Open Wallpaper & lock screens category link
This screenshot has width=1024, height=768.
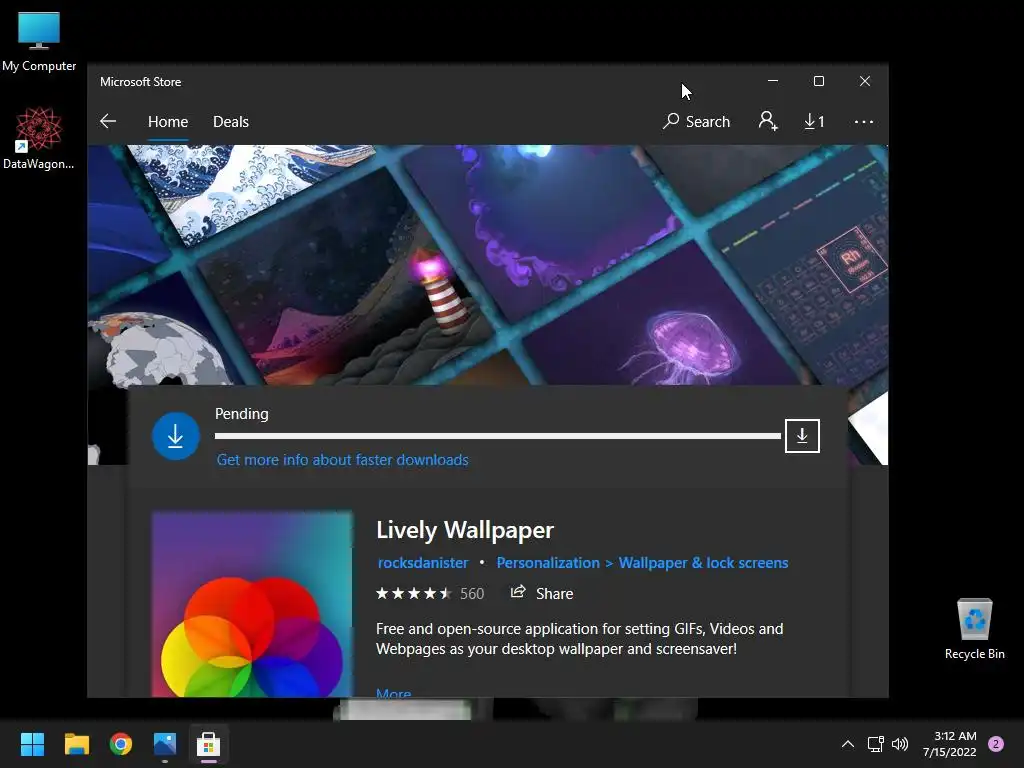(703, 563)
